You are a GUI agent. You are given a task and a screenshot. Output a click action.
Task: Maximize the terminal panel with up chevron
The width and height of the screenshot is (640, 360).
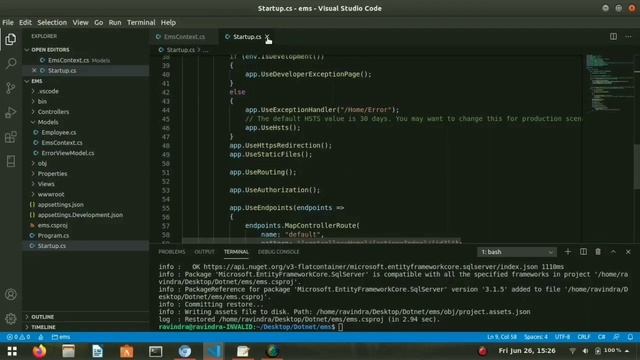pos(613,252)
